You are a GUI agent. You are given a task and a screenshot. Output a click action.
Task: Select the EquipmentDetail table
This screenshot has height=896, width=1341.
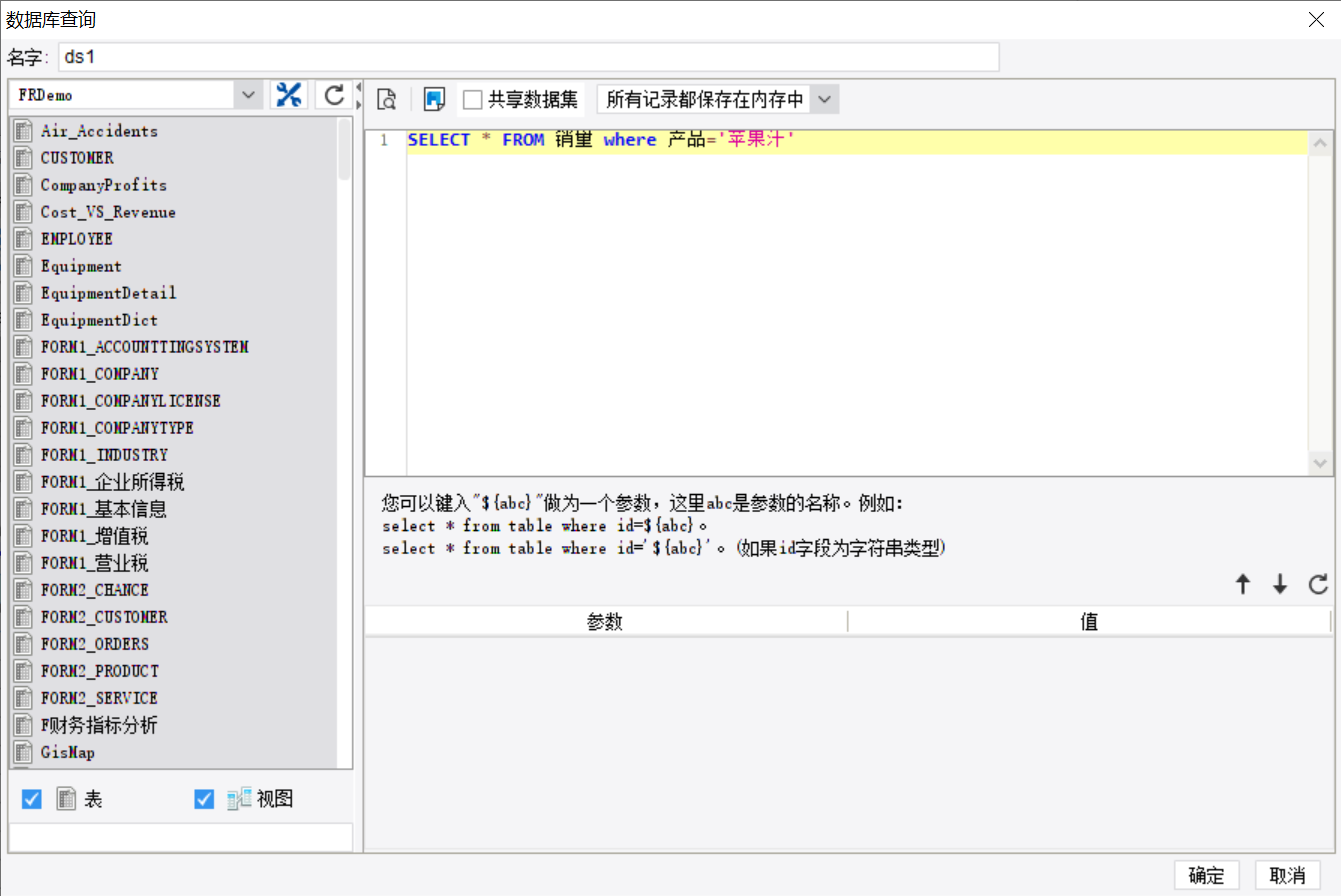coord(174,293)
